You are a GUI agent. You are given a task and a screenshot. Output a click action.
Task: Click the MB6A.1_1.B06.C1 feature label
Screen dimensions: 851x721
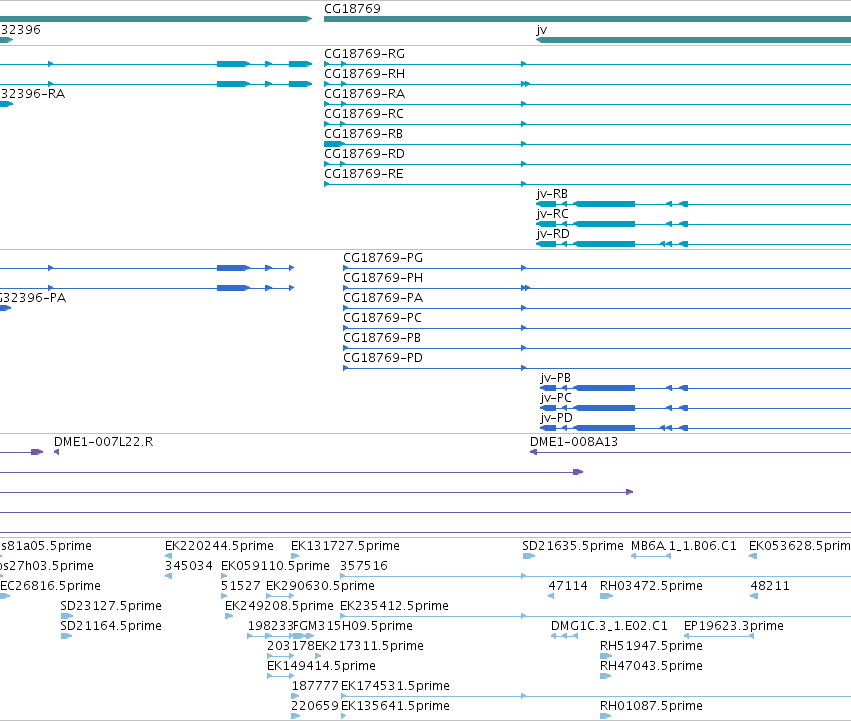coord(684,546)
